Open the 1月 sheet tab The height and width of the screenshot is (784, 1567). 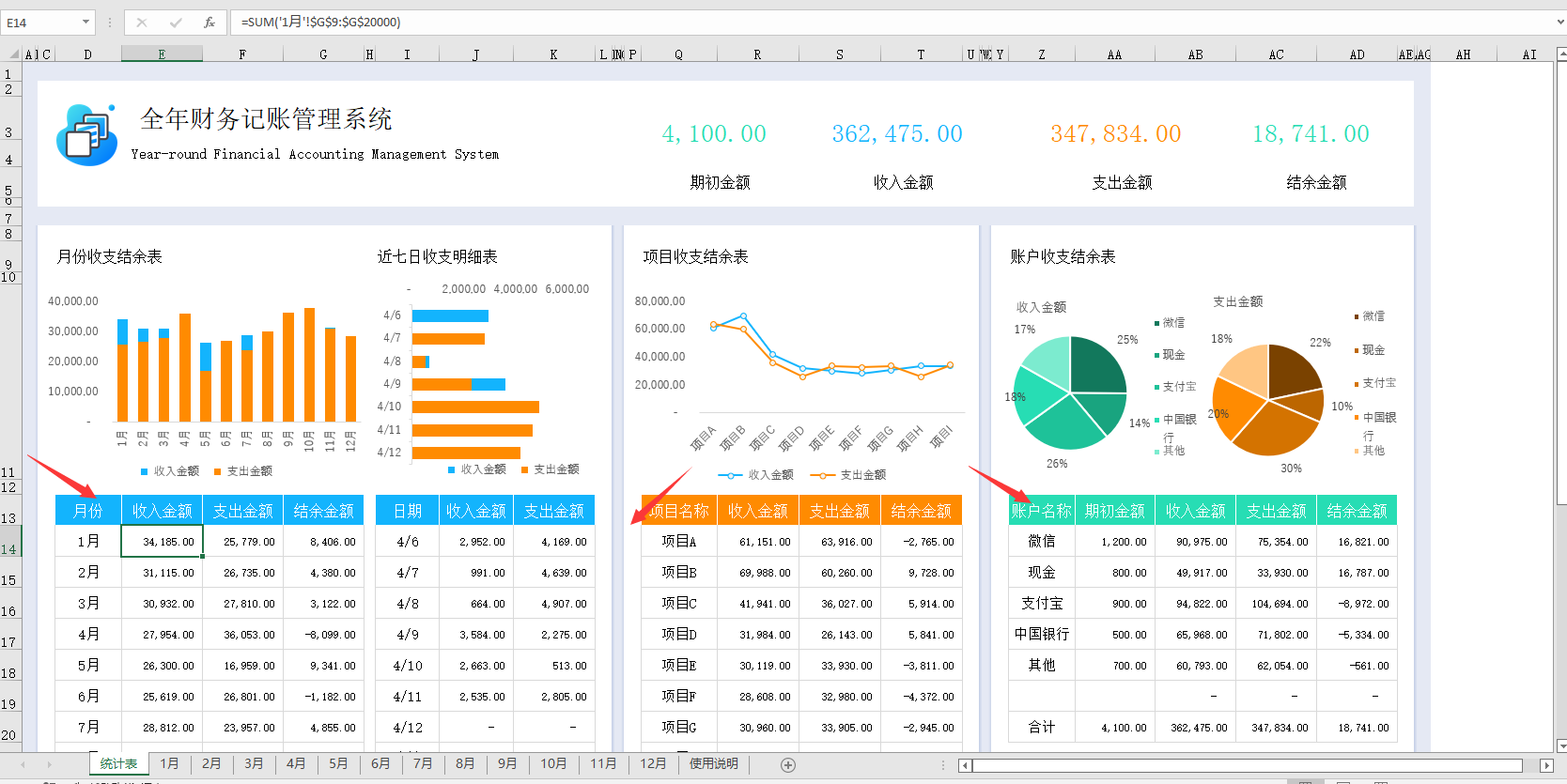tap(169, 763)
